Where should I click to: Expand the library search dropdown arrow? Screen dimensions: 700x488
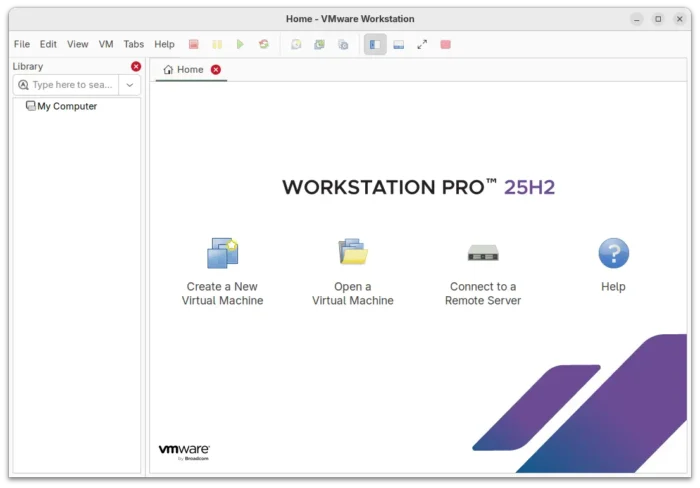130,85
